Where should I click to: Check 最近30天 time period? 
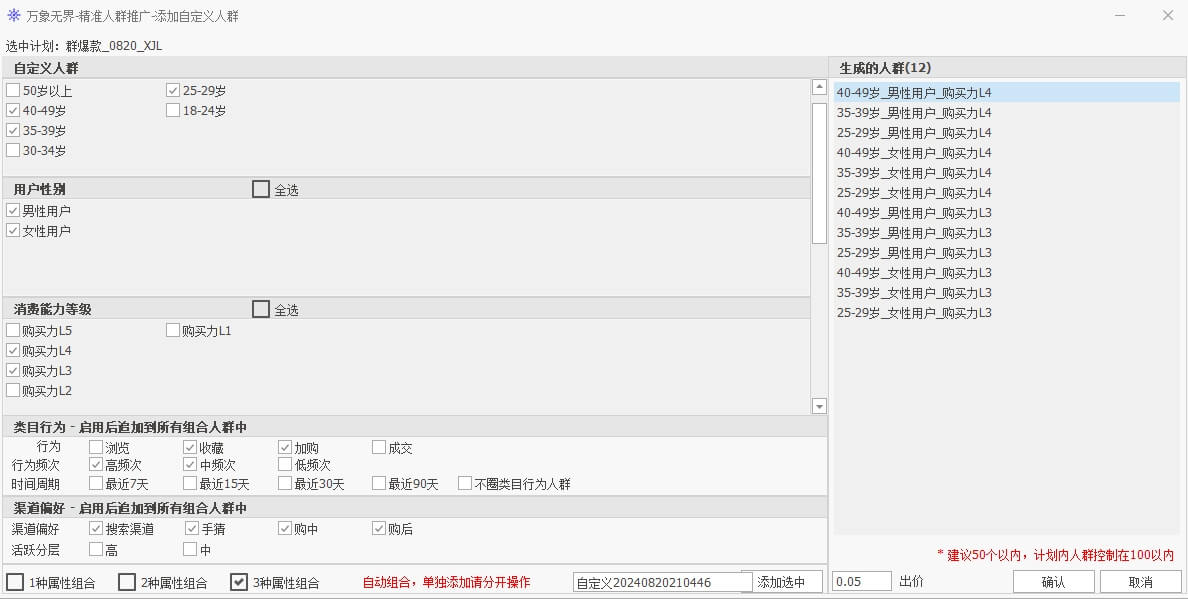coord(285,484)
